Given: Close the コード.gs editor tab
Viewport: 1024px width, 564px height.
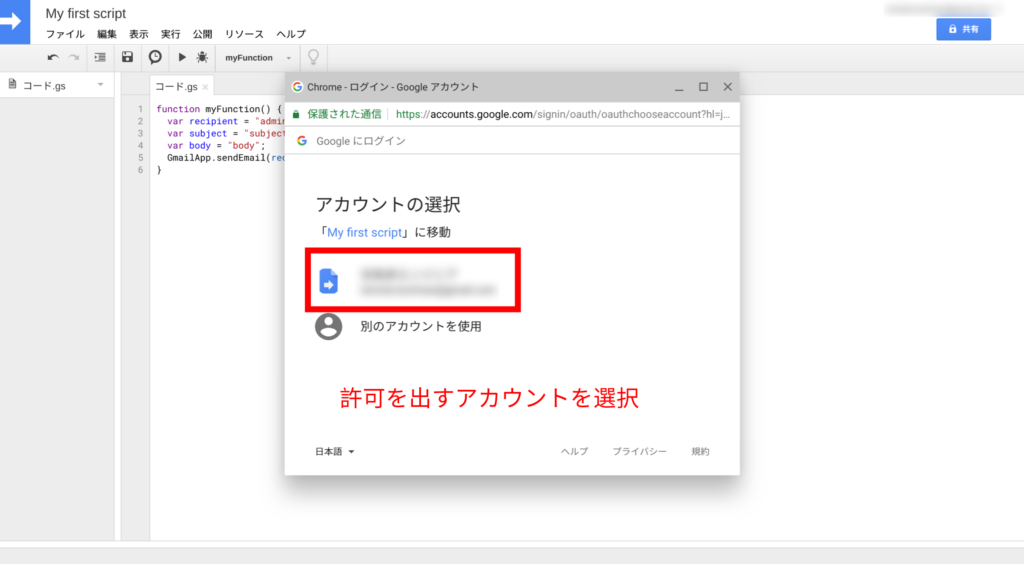Looking at the screenshot, I should [206, 87].
